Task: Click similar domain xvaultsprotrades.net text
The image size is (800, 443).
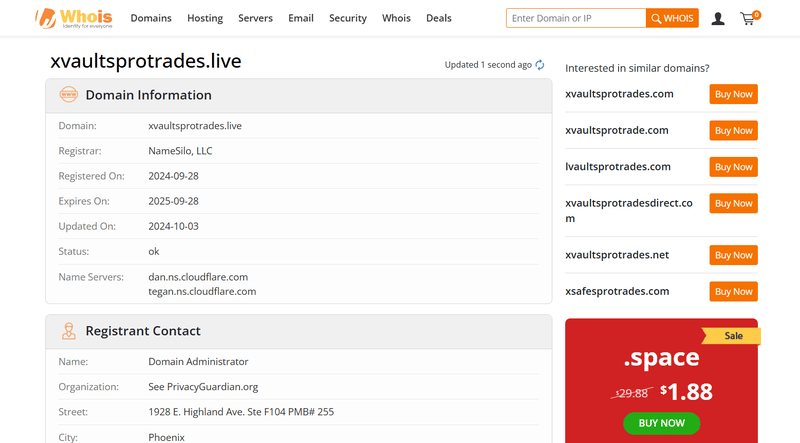Action: pos(617,255)
